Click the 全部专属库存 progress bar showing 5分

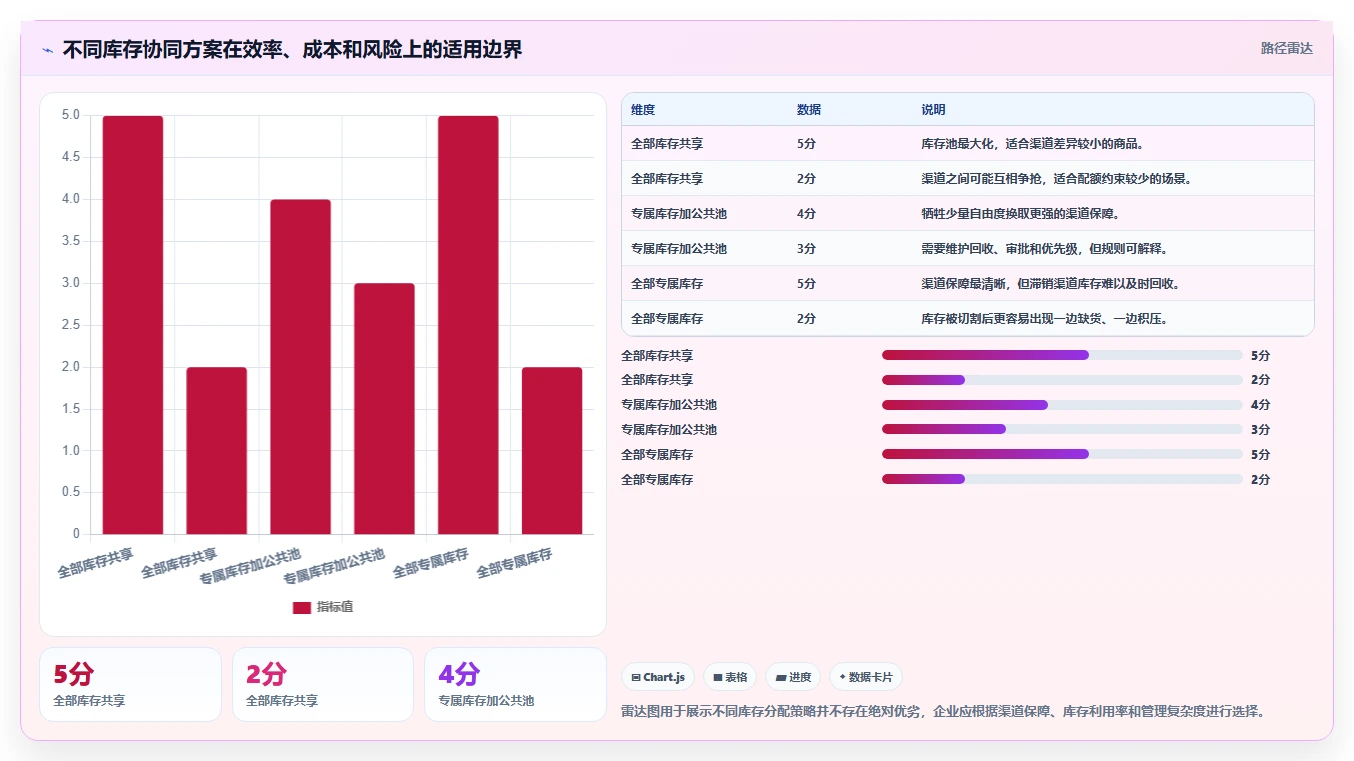tap(1062, 454)
